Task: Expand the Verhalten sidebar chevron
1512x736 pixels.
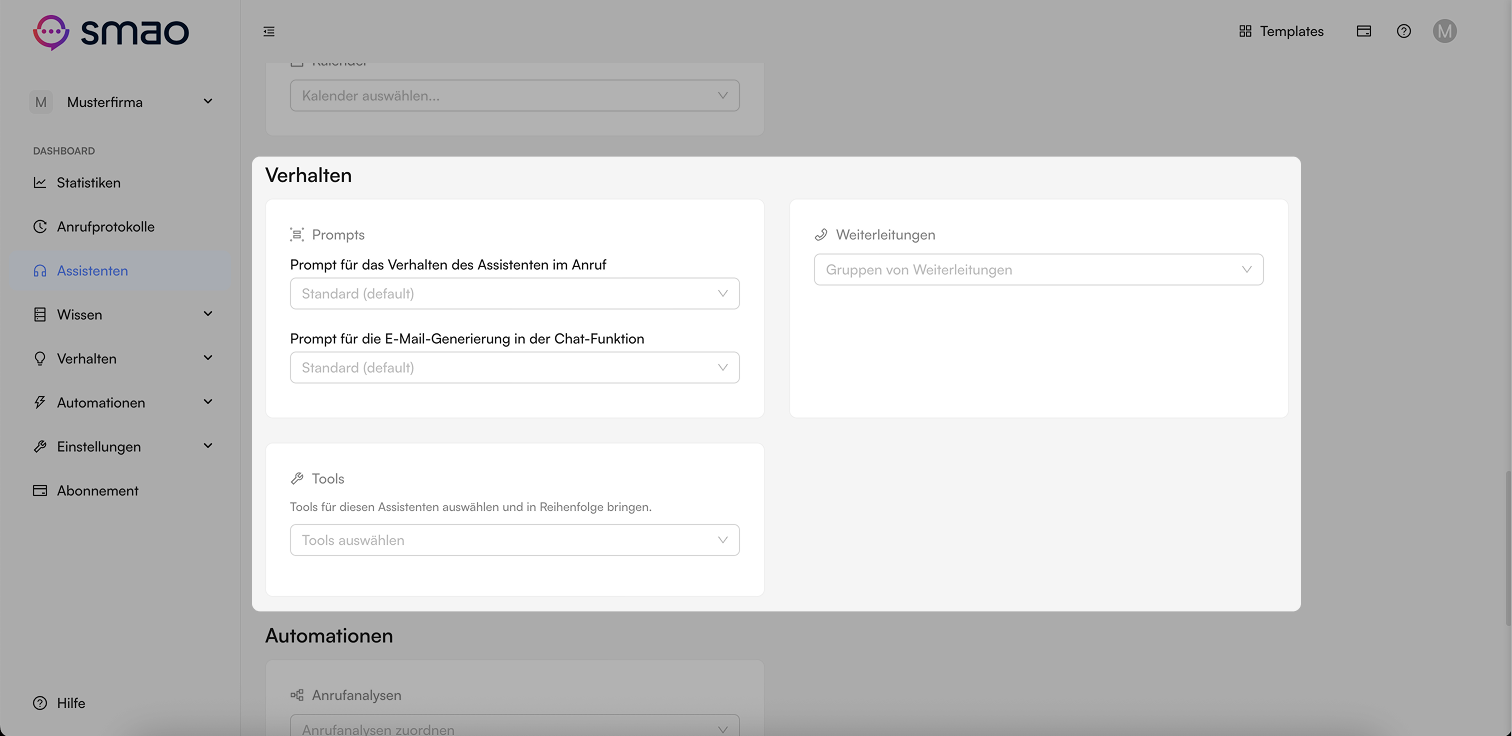Action: click(x=208, y=358)
